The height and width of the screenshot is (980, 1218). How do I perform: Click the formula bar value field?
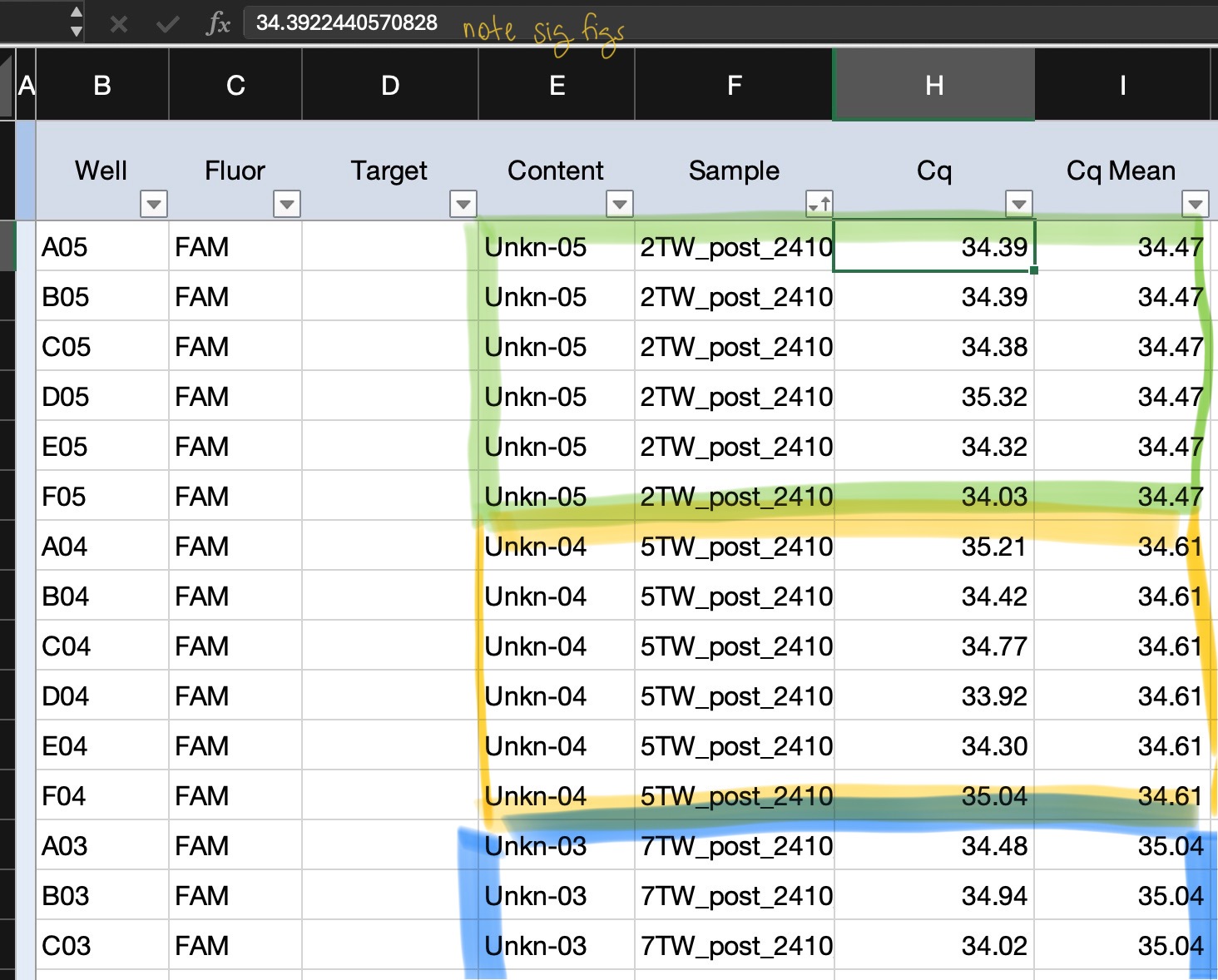coord(730,23)
